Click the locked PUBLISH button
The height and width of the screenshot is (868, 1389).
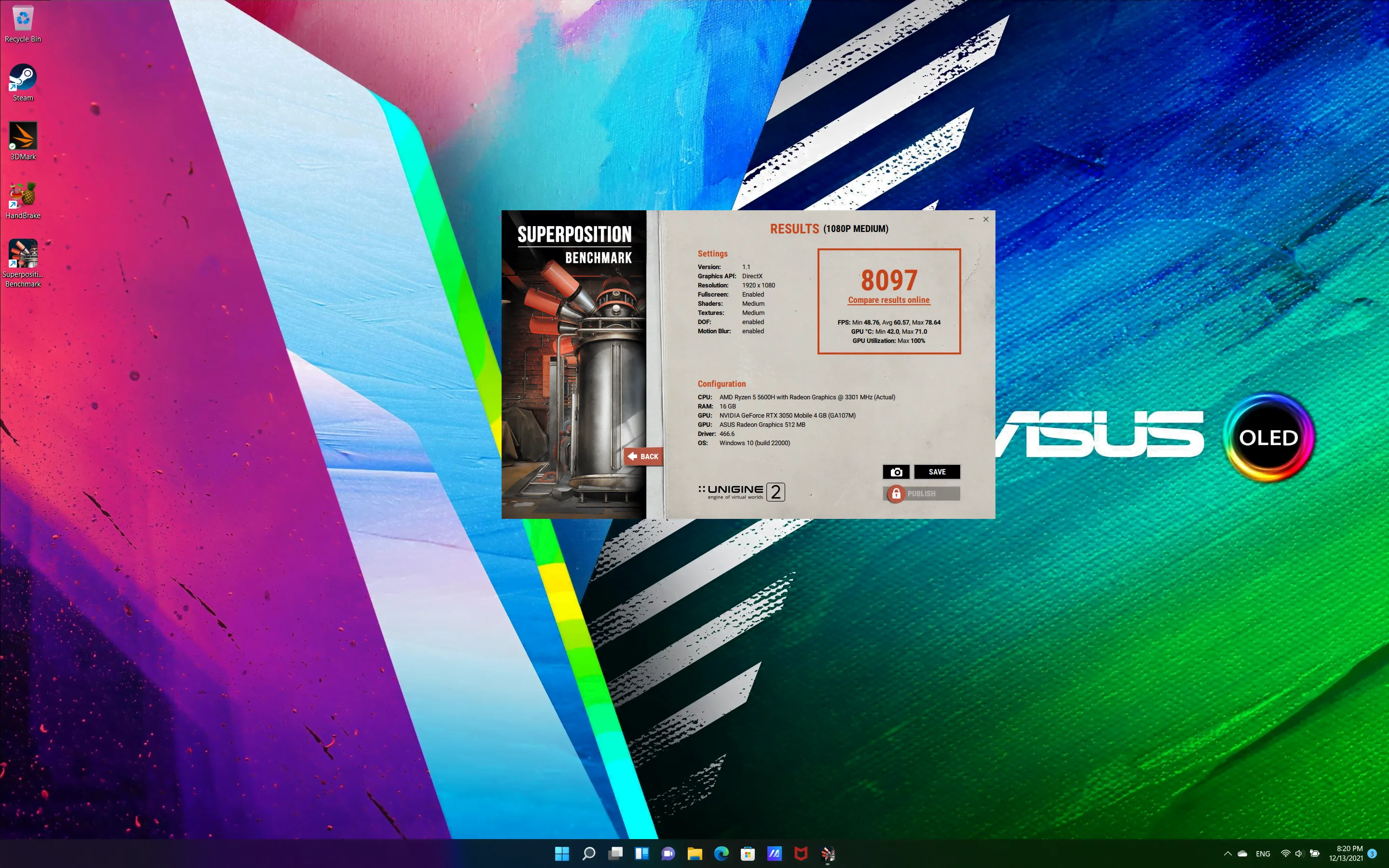coord(922,494)
